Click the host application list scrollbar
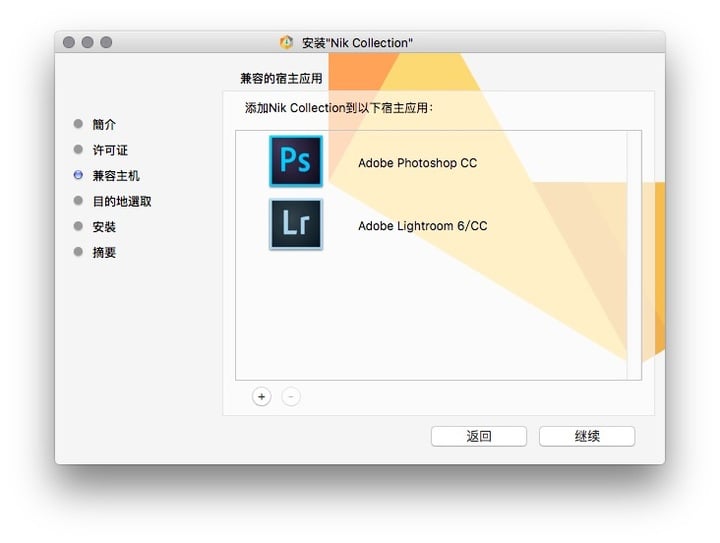 coord(633,255)
